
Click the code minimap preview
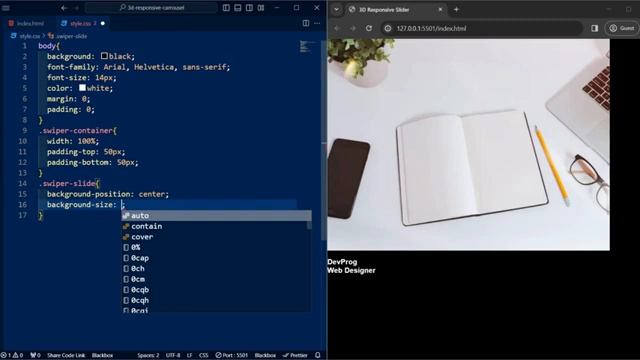(308, 47)
